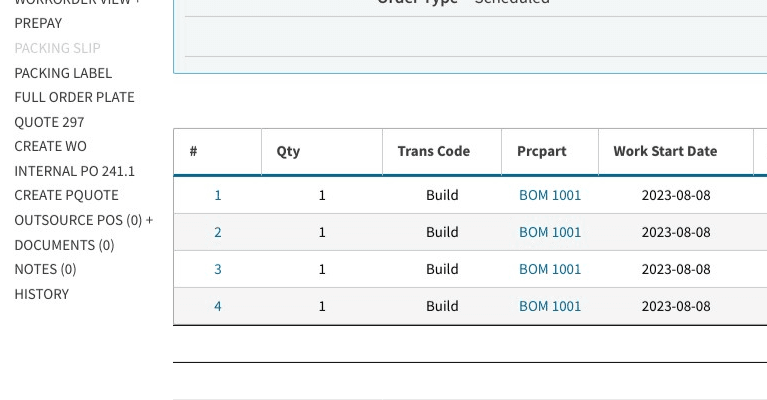View order History
Image resolution: width=767 pixels, height=400 pixels.
41,294
